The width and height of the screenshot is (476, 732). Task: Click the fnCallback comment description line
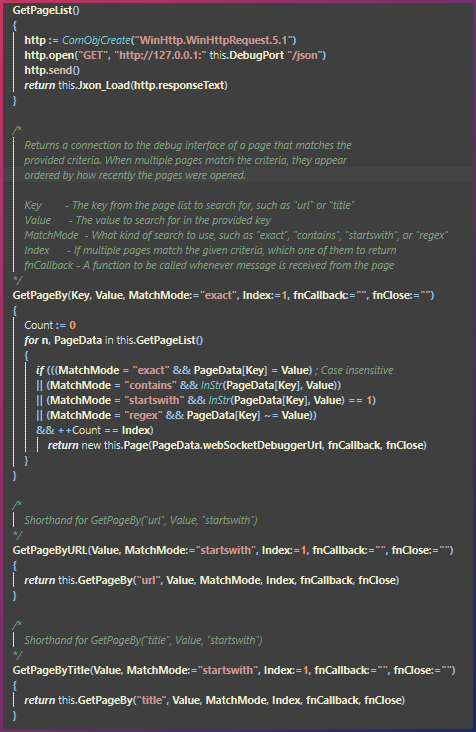[x=209, y=265]
